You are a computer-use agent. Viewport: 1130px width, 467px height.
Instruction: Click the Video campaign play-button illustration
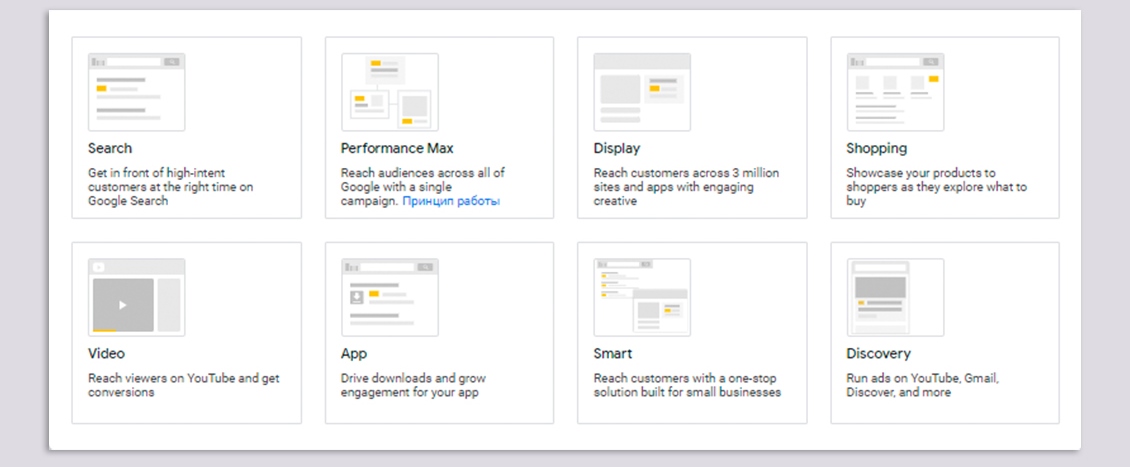click(x=123, y=304)
